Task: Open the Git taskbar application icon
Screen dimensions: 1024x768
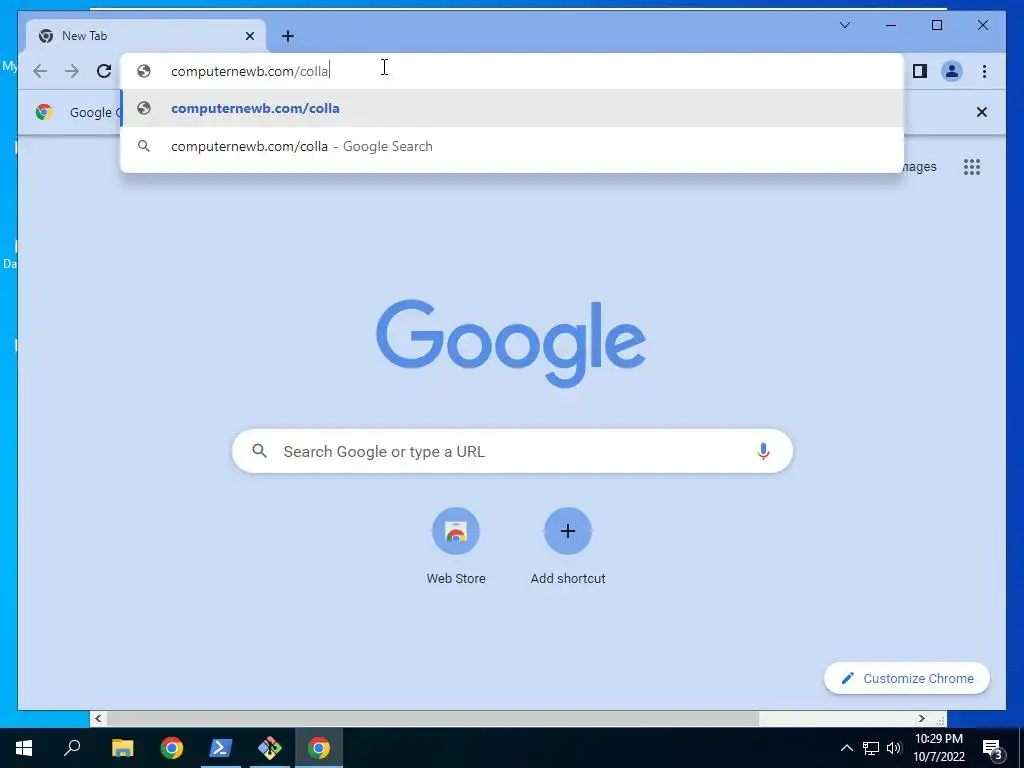Action: point(270,748)
